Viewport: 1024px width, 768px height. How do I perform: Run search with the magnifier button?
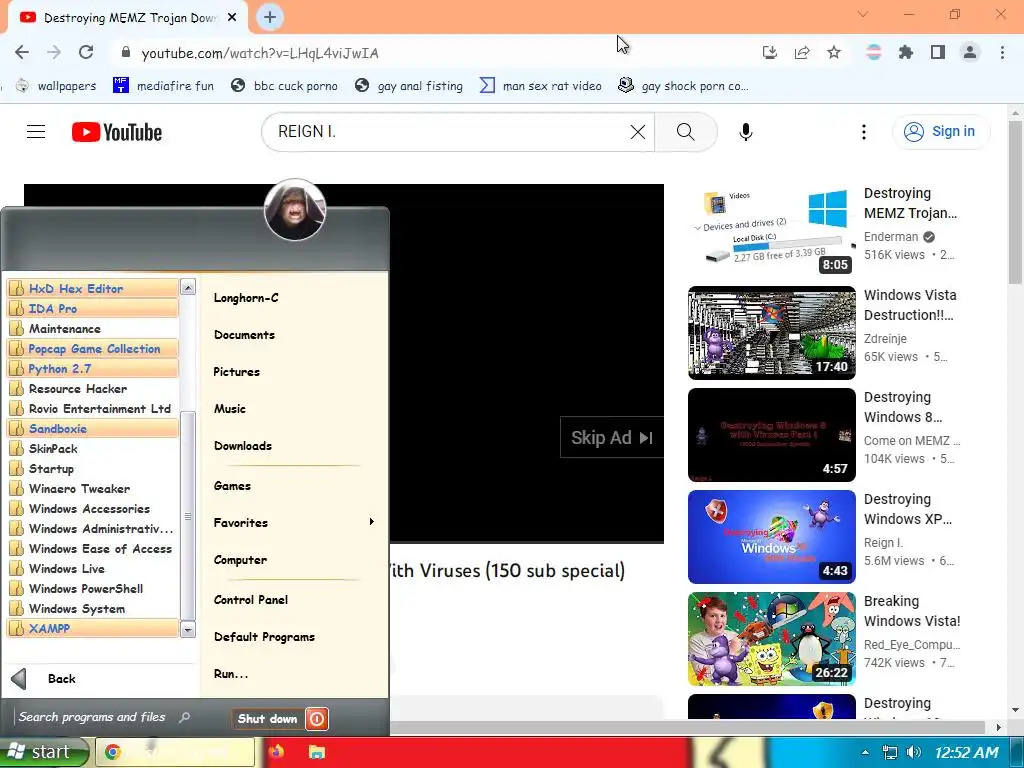click(x=686, y=132)
